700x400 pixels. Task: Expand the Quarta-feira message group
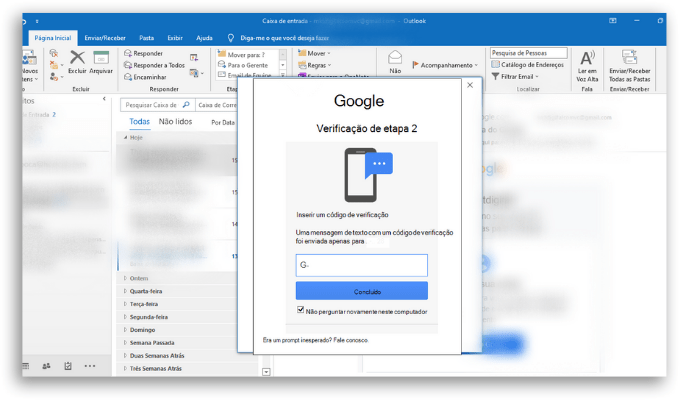click(125, 291)
